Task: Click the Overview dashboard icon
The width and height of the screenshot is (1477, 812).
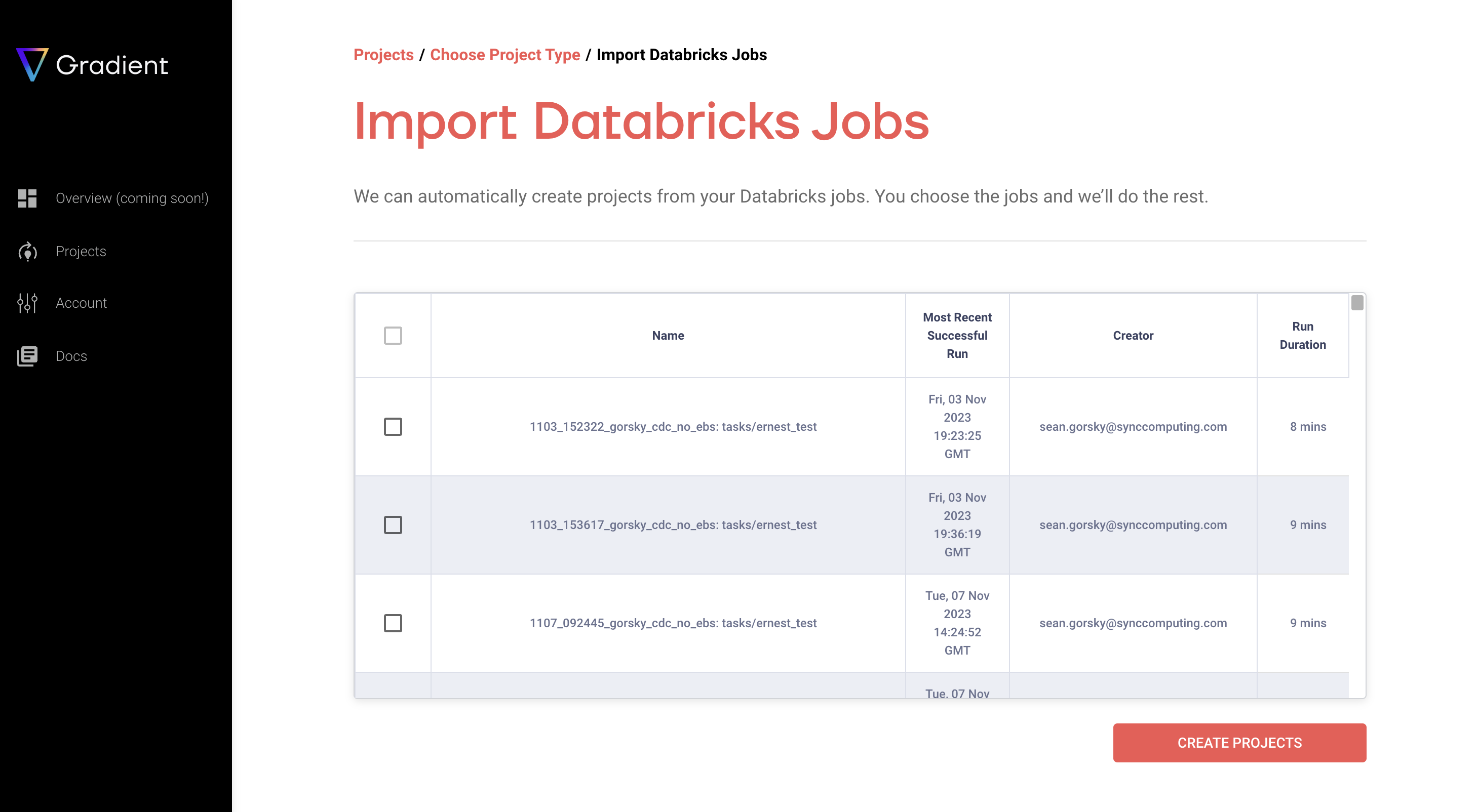Action: (x=27, y=198)
